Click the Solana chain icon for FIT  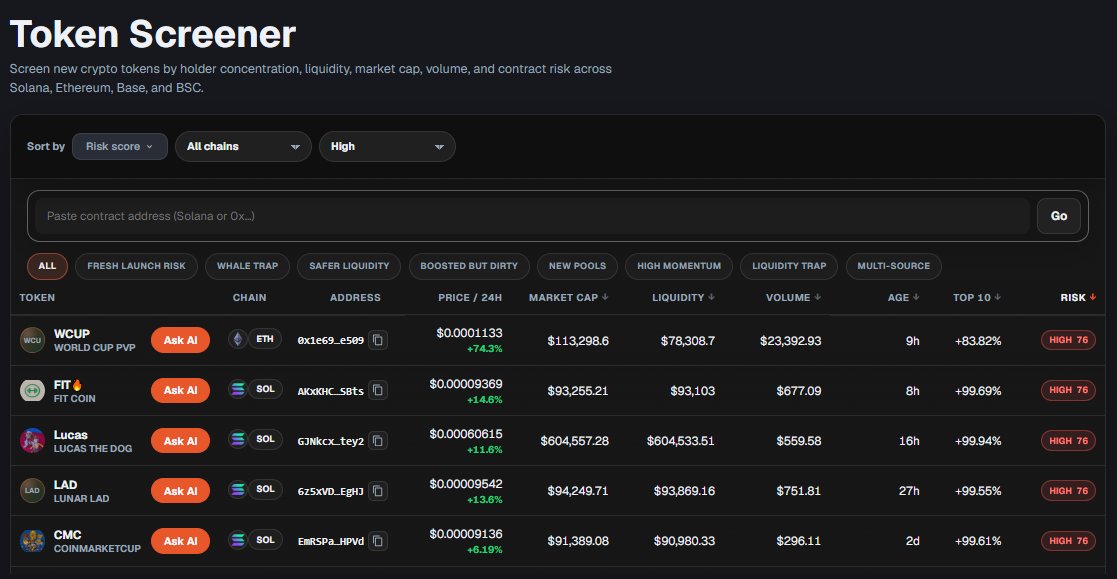click(x=238, y=390)
